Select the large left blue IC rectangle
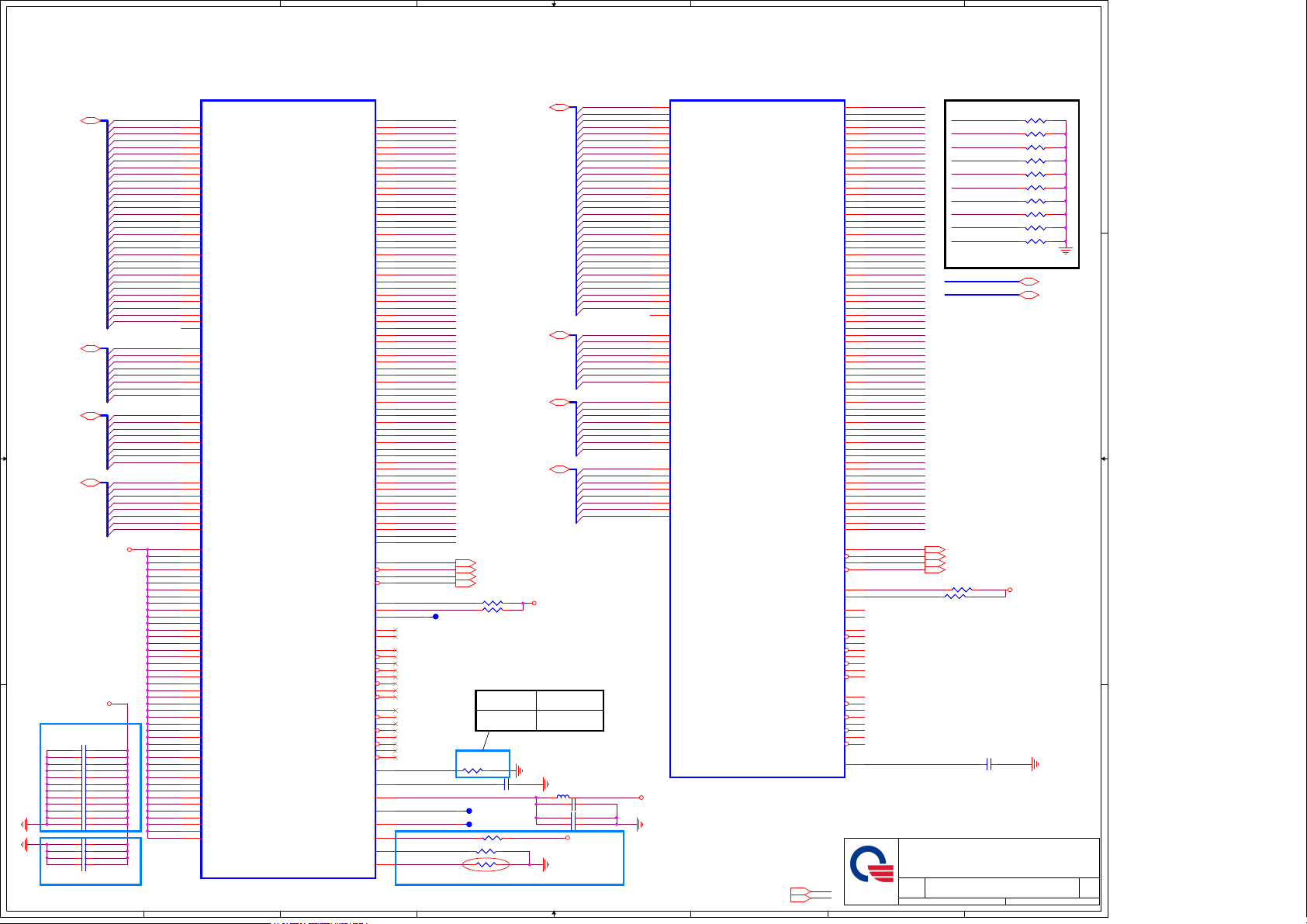Screen dimensions: 1307x924 288,489
